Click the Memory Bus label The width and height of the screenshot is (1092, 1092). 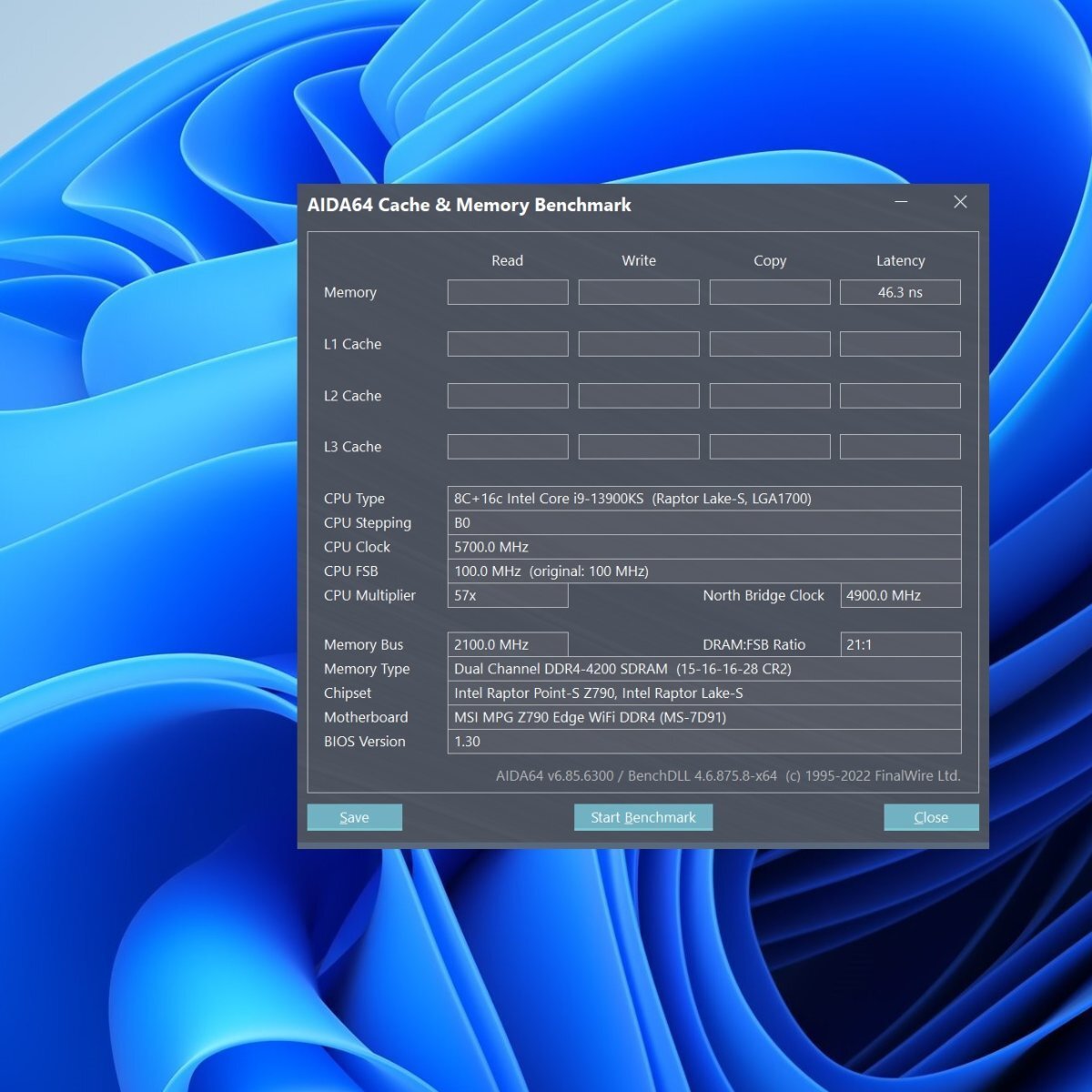pos(363,644)
